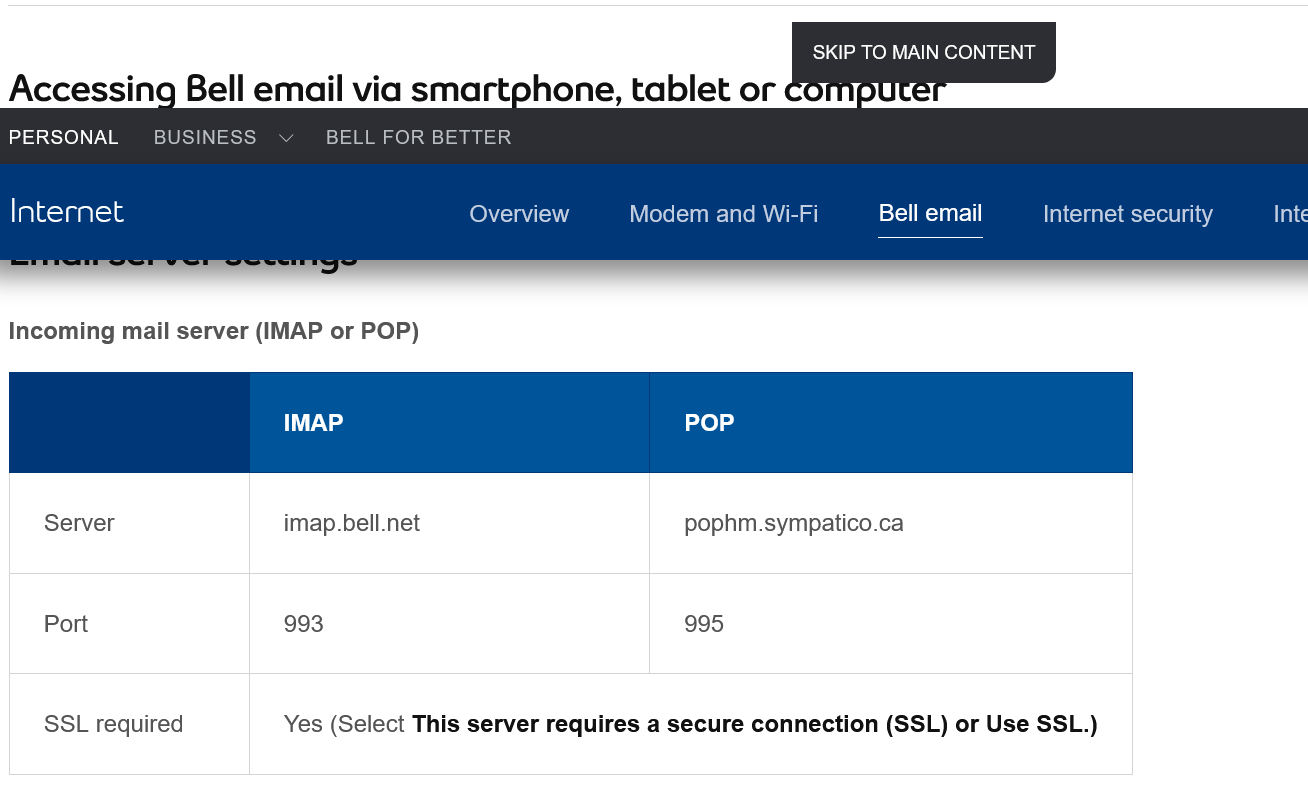Click the Incoming mail server heading

pos(213,331)
